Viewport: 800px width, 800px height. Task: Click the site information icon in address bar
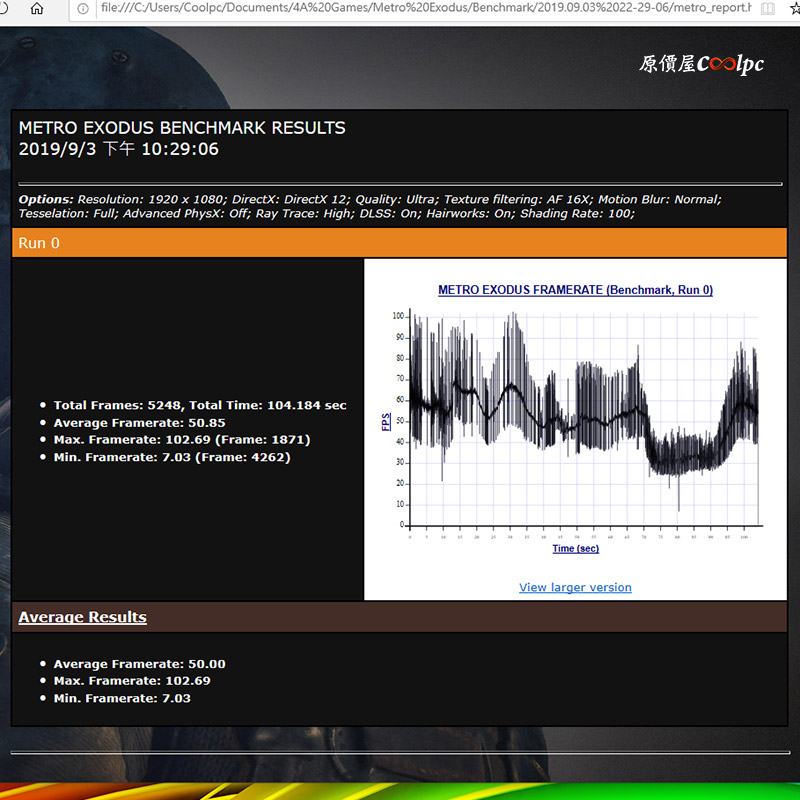pos(83,9)
